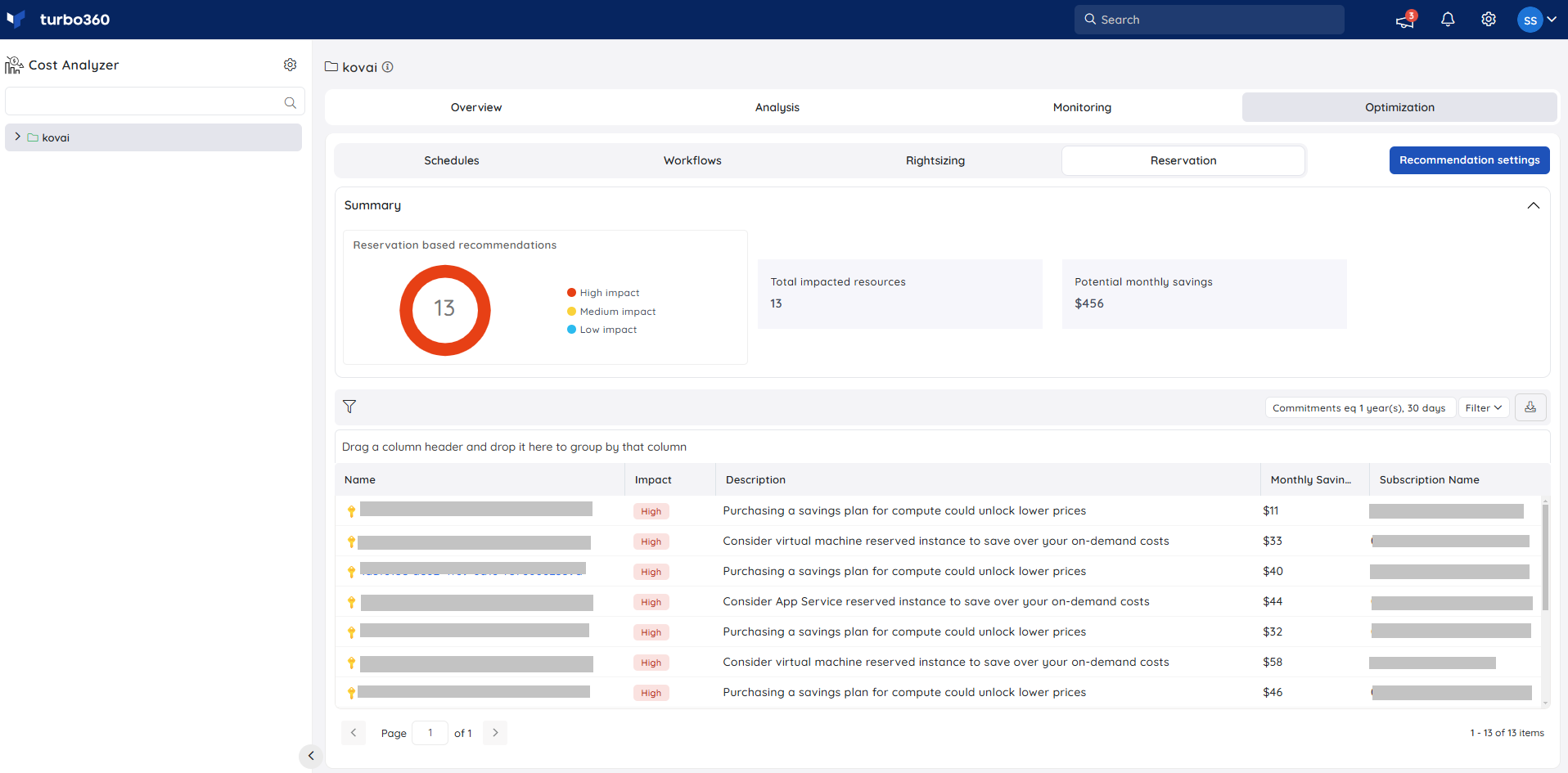Open the settings gear in the top bar
The width and height of the screenshot is (1568, 773).
coord(1489,20)
